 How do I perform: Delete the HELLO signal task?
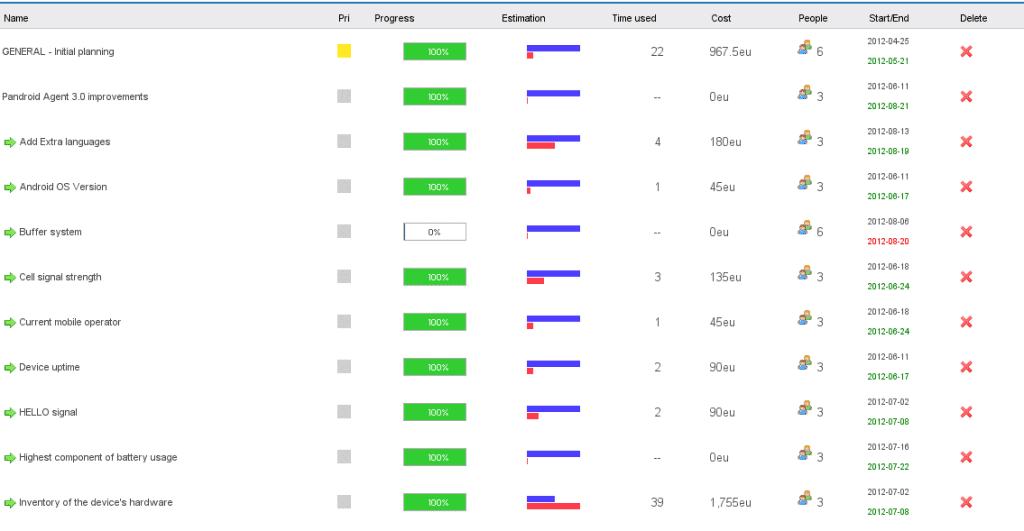(x=966, y=412)
